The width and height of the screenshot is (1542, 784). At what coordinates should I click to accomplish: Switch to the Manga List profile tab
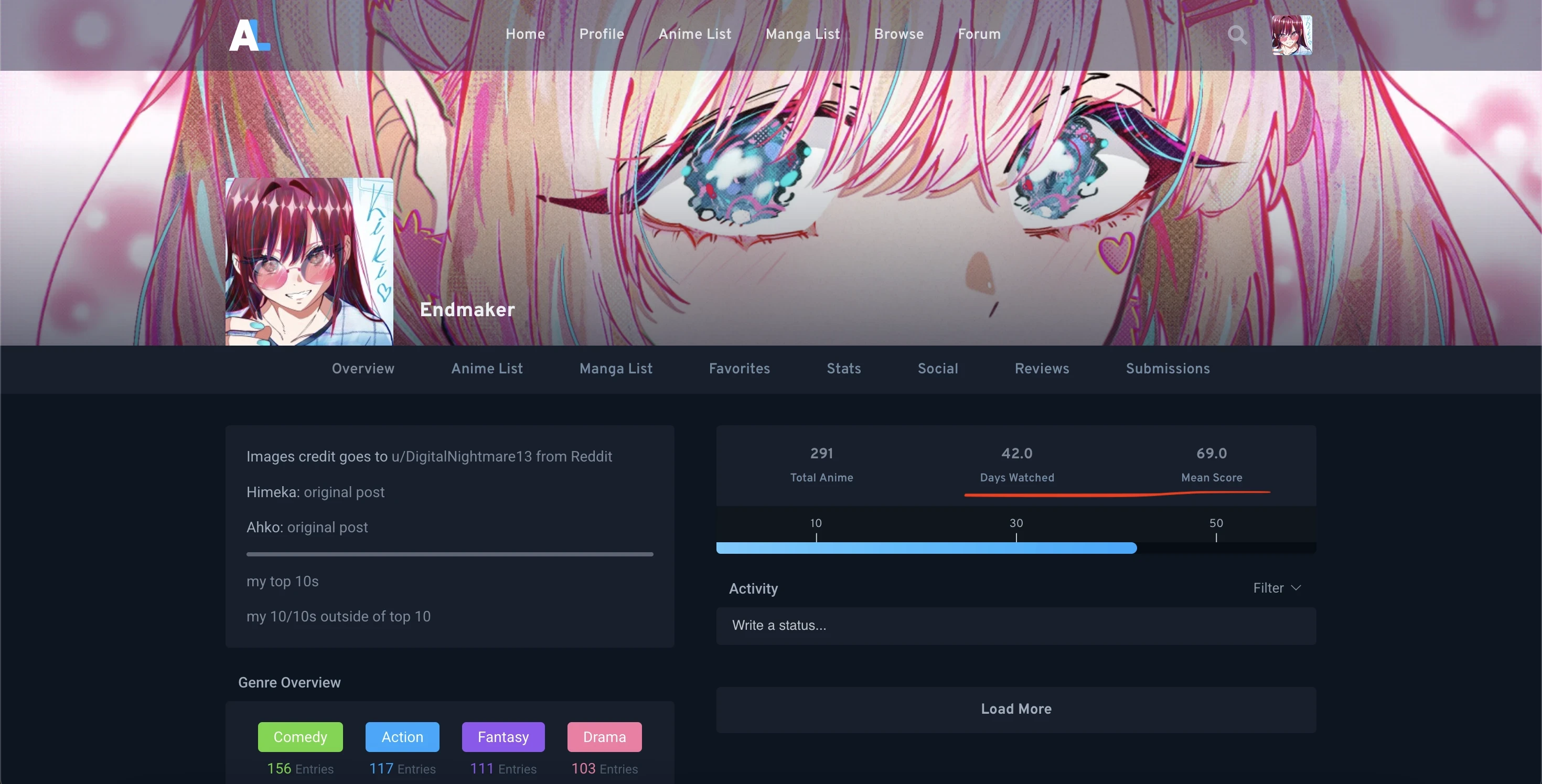615,369
